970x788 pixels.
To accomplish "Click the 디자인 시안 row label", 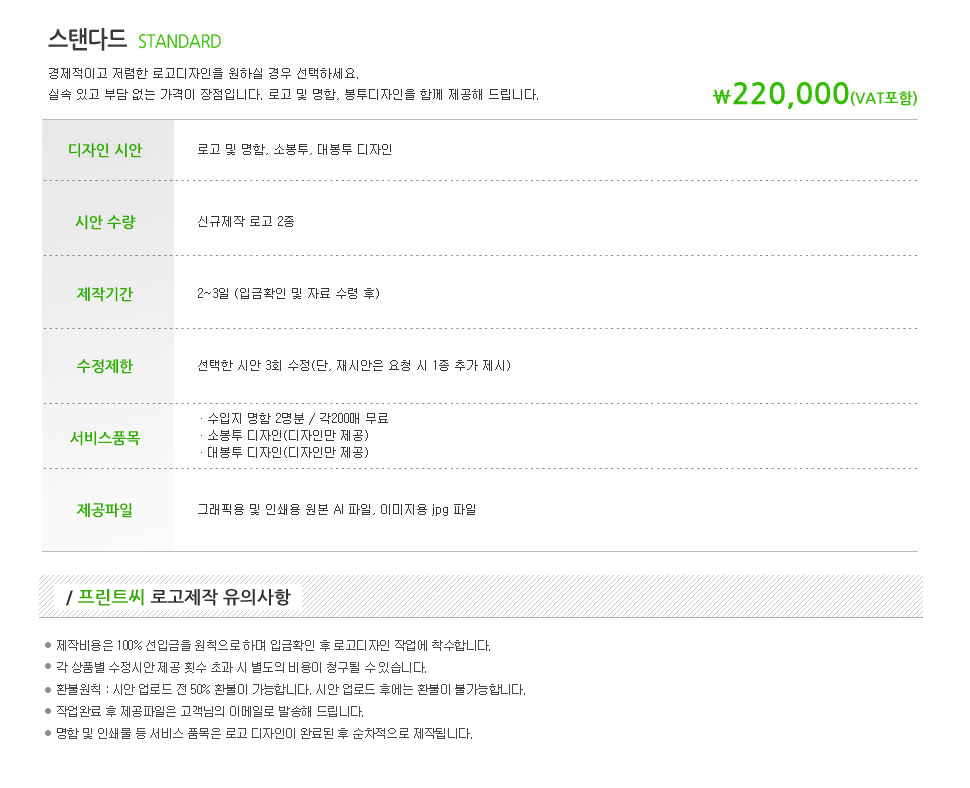I will pyautogui.click(x=105, y=150).
